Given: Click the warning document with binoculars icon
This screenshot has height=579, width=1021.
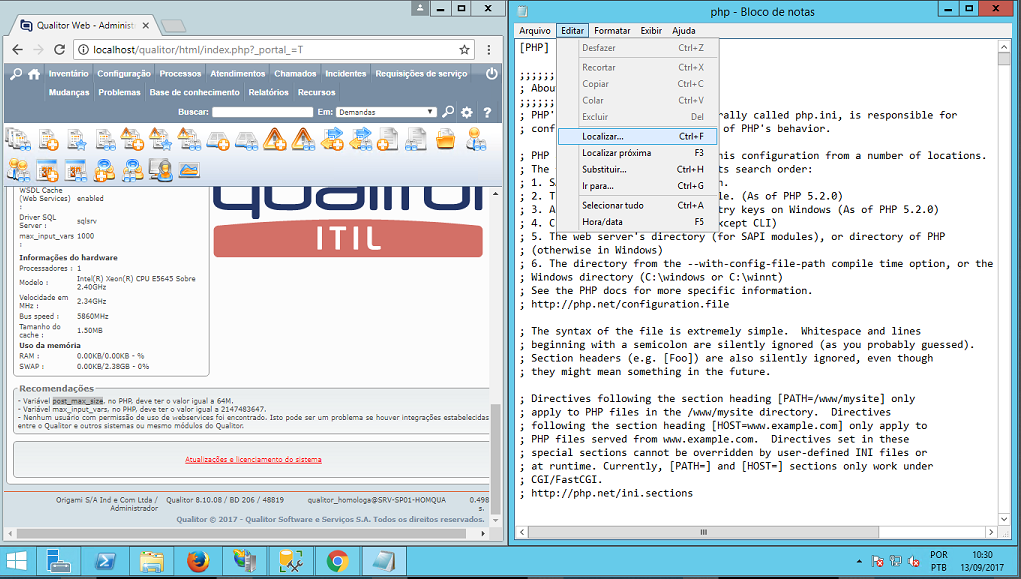Looking at the screenshot, I should coord(189,139).
